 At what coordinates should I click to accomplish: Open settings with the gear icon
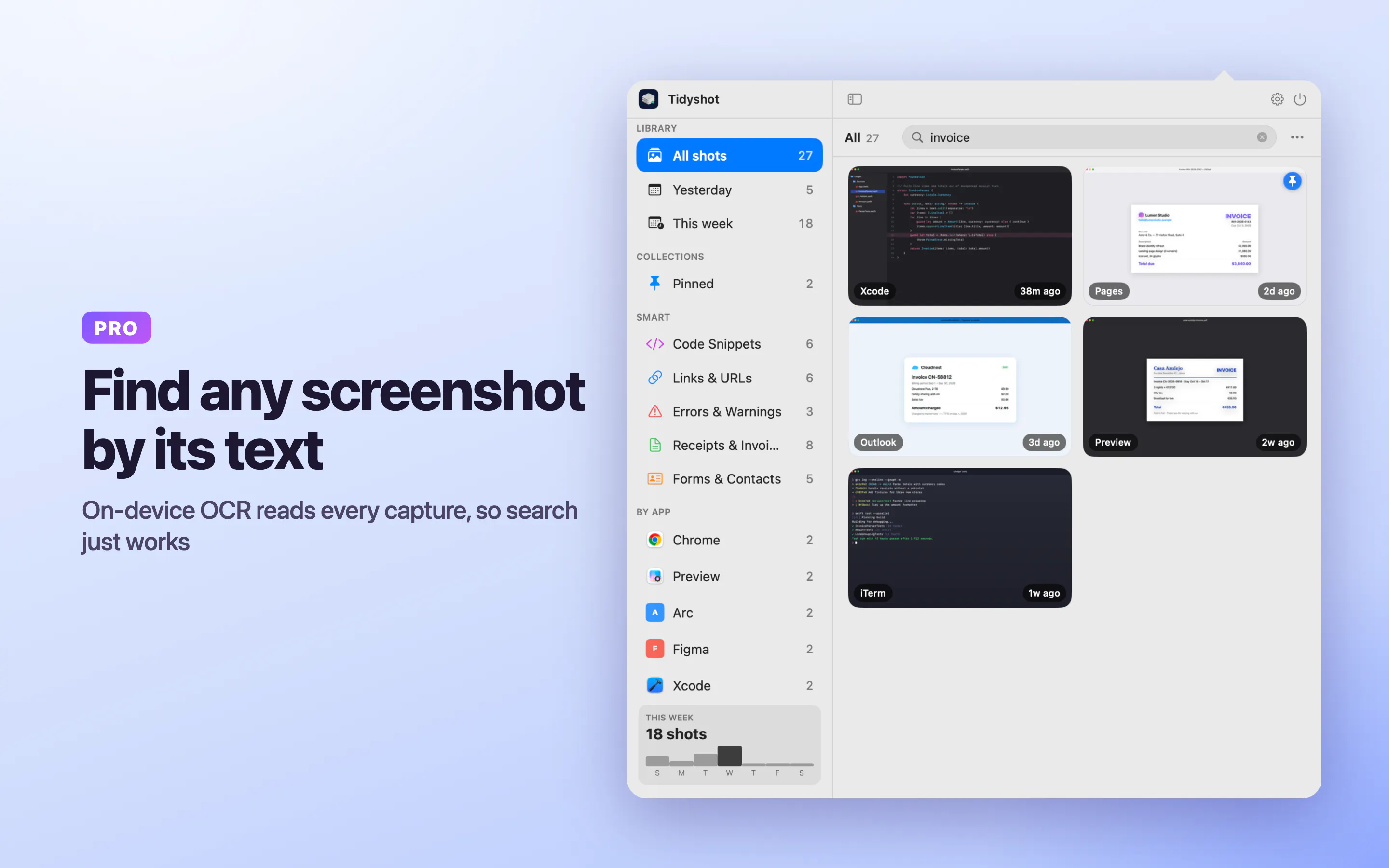(x=1277, y=99)
